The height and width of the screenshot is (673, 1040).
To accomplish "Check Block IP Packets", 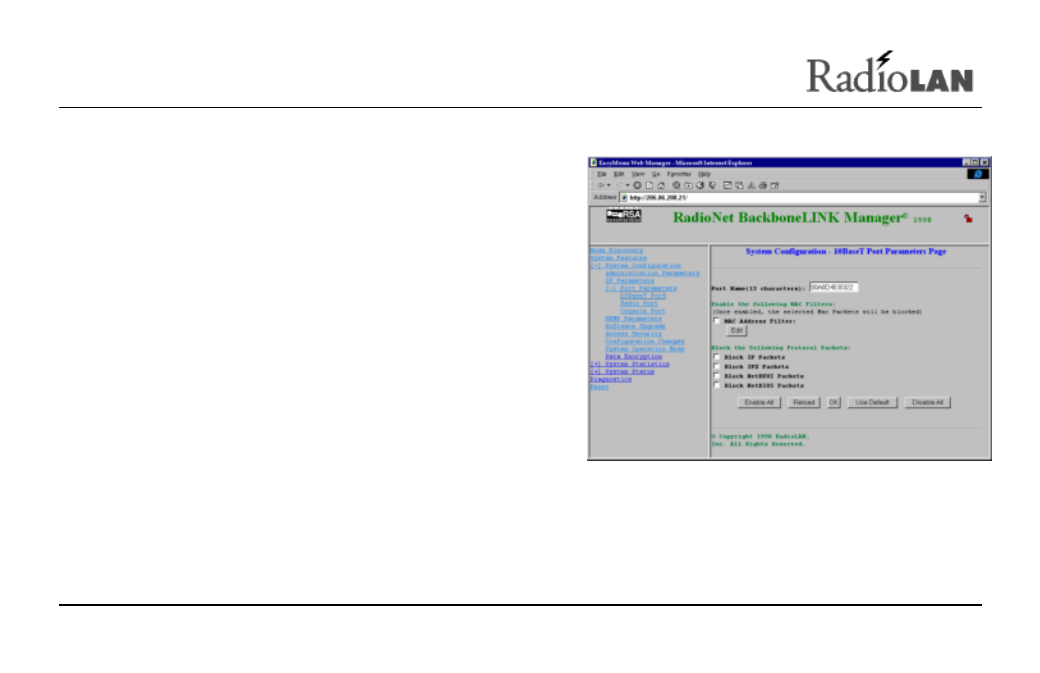I will [716, 357].
